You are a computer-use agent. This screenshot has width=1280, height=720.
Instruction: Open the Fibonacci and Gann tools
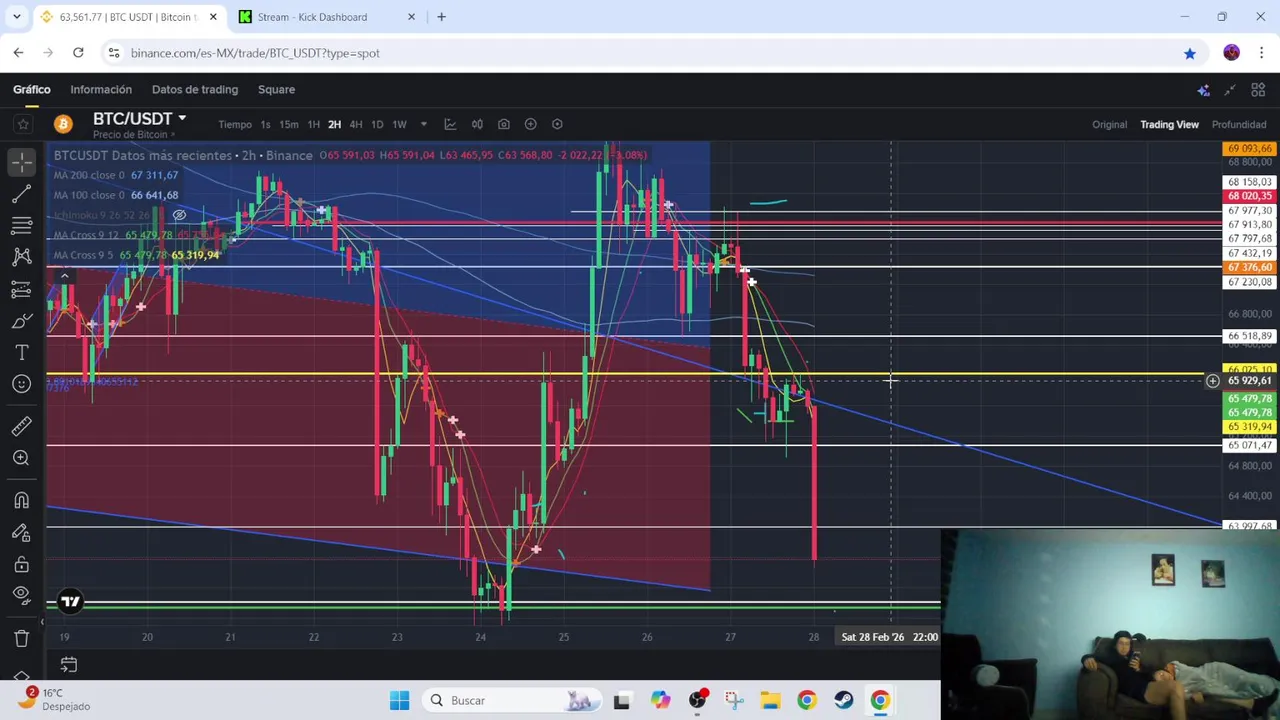(22, 225)
